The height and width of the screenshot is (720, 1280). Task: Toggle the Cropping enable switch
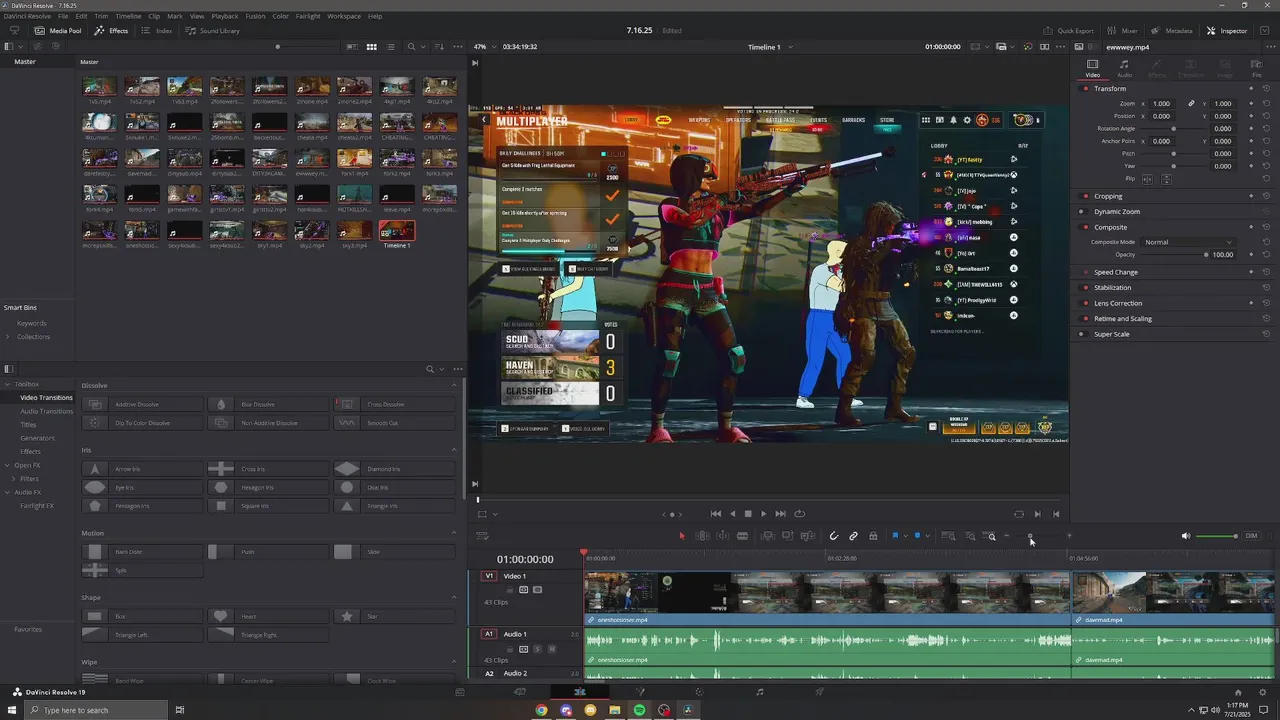pos(1085,196)
